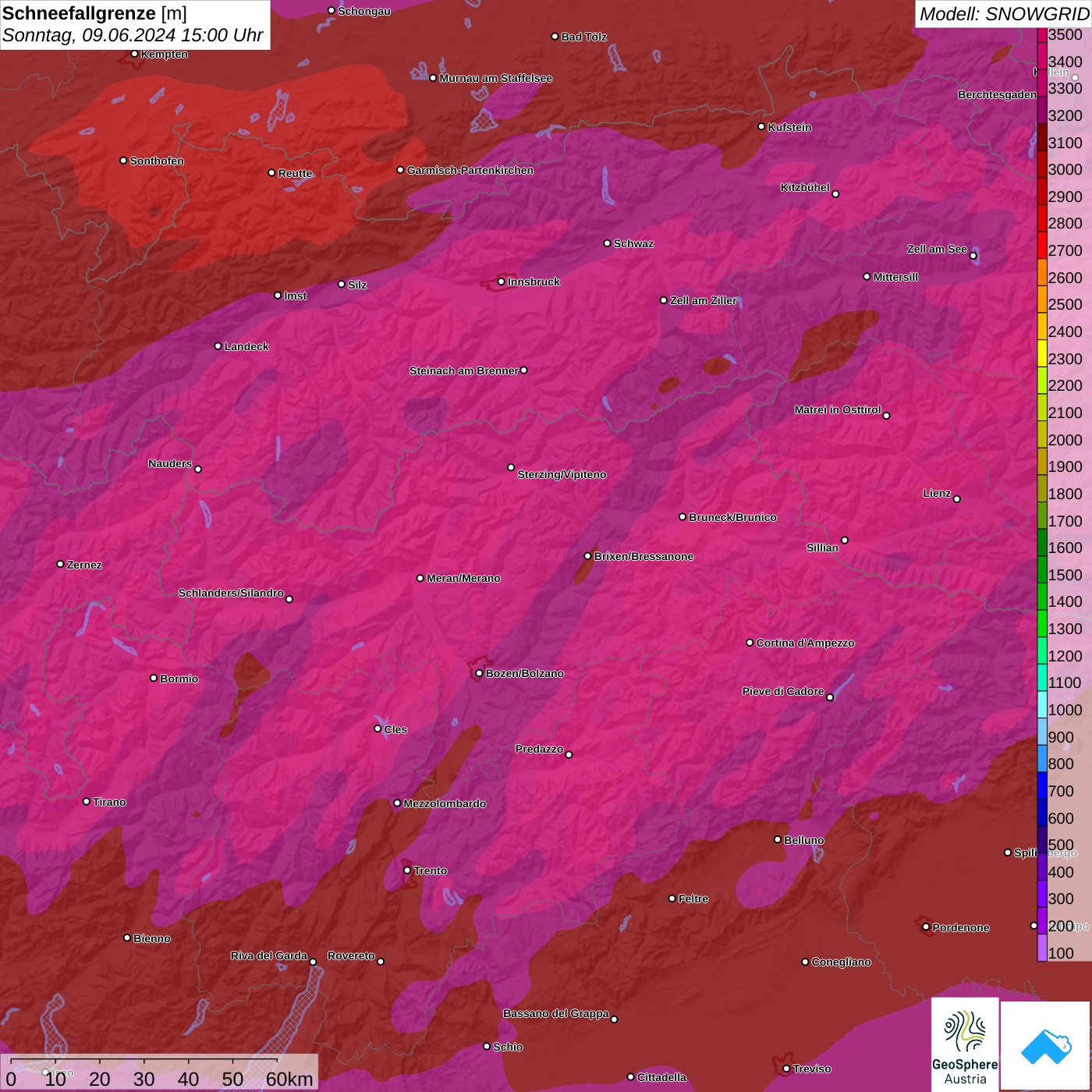The height and width of the screenshot is (1092, 1092).
Task: Click the Matrei in Osttirol label
Action: coord(838,409)
